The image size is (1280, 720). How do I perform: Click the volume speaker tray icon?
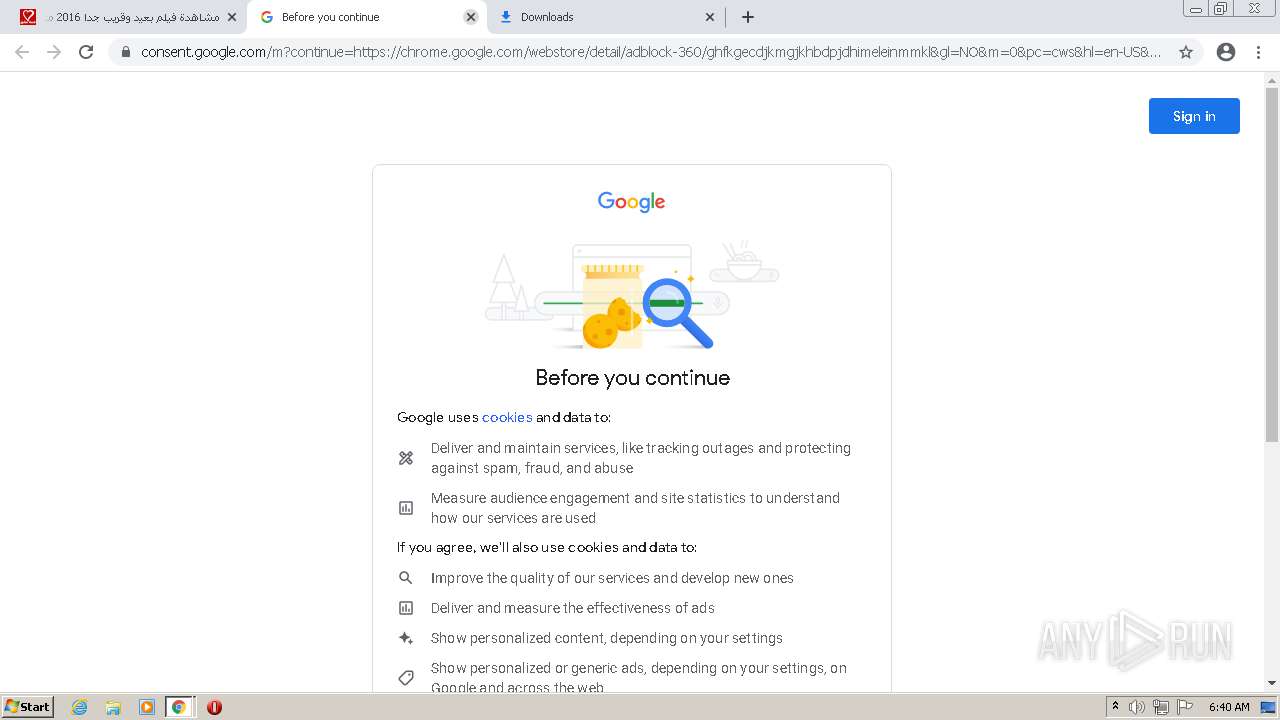[1137, 707]
